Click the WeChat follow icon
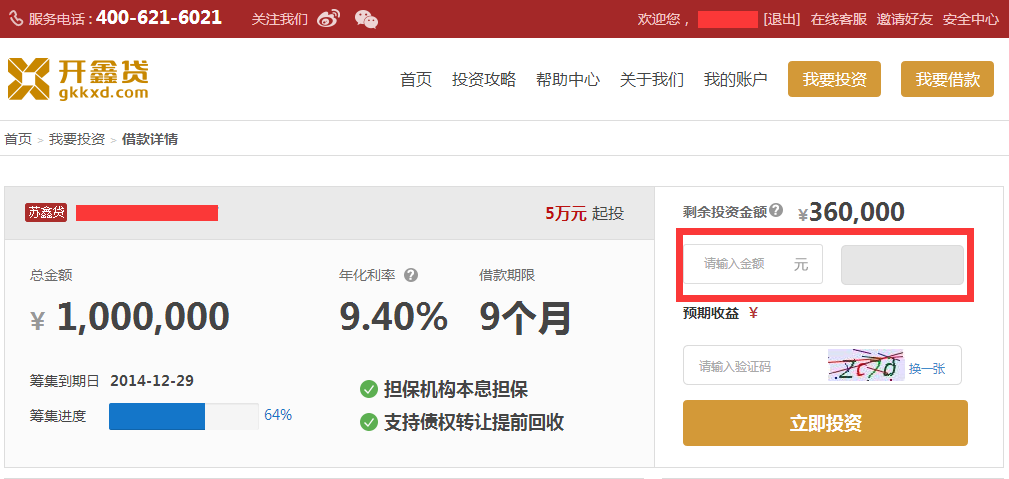The width and height of the screenshot is (1009, 479). (x=366, y=19)
